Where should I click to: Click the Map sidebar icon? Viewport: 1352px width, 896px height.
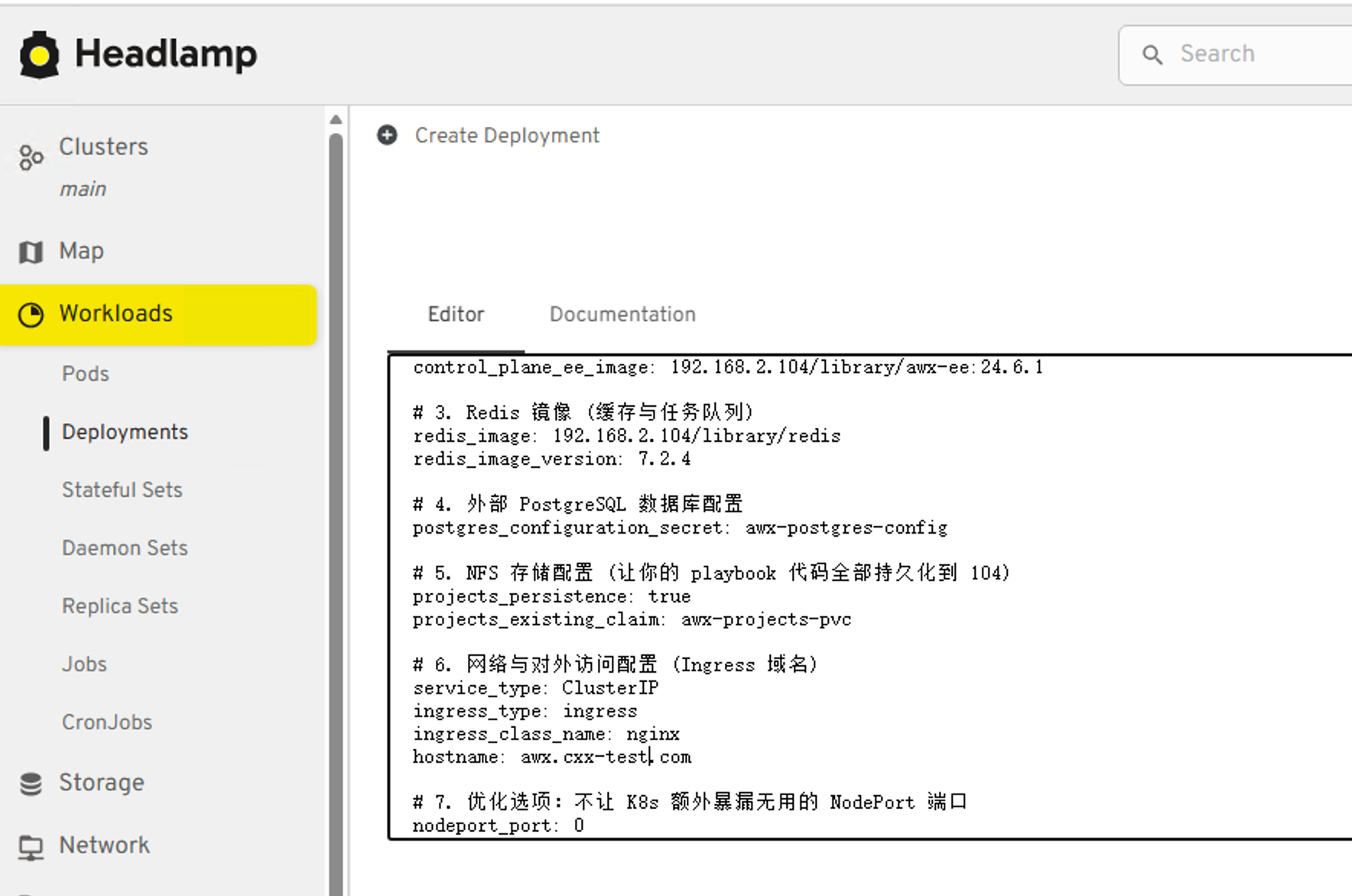(31, 252)
